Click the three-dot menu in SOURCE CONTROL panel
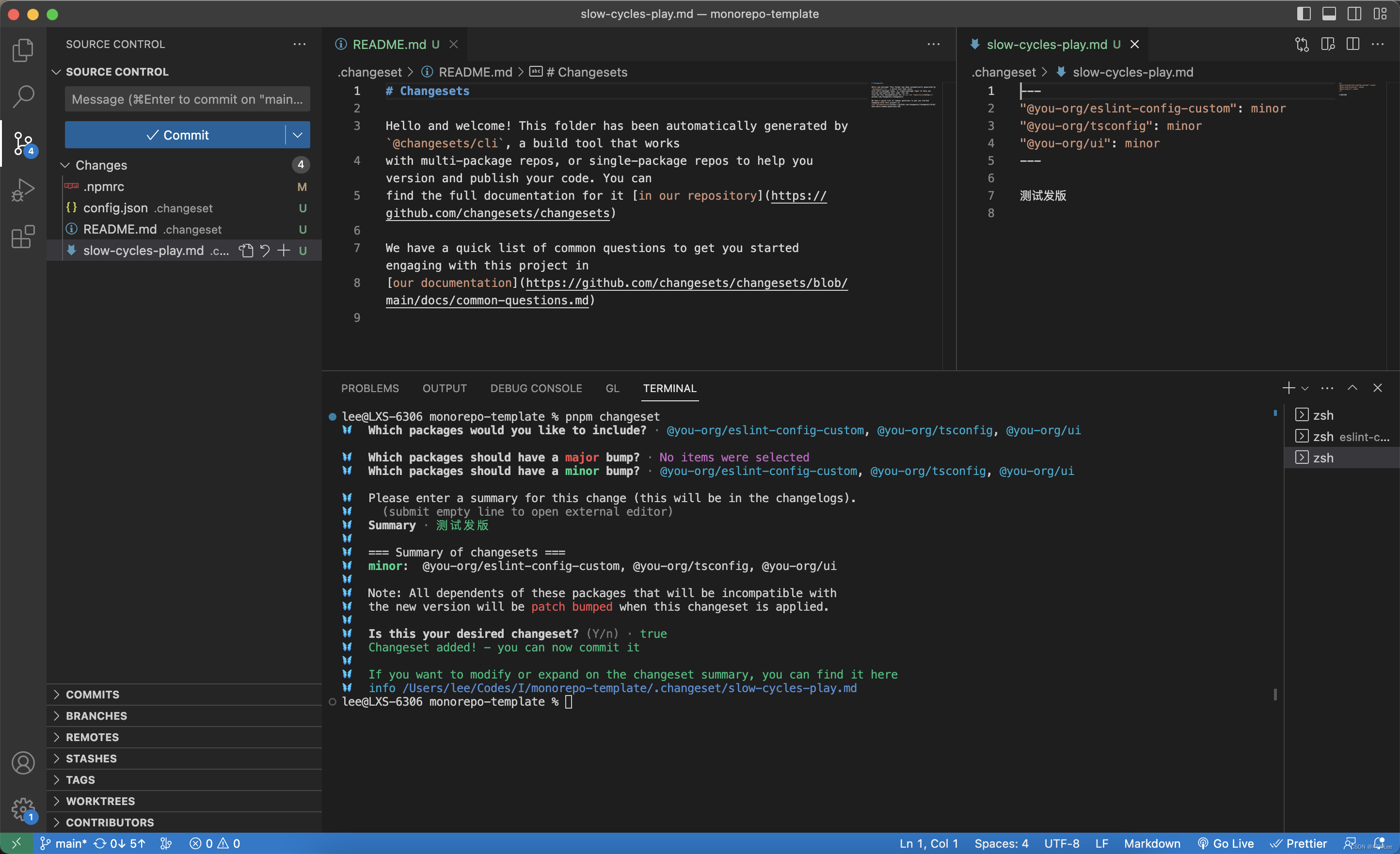 coord(300,44)
